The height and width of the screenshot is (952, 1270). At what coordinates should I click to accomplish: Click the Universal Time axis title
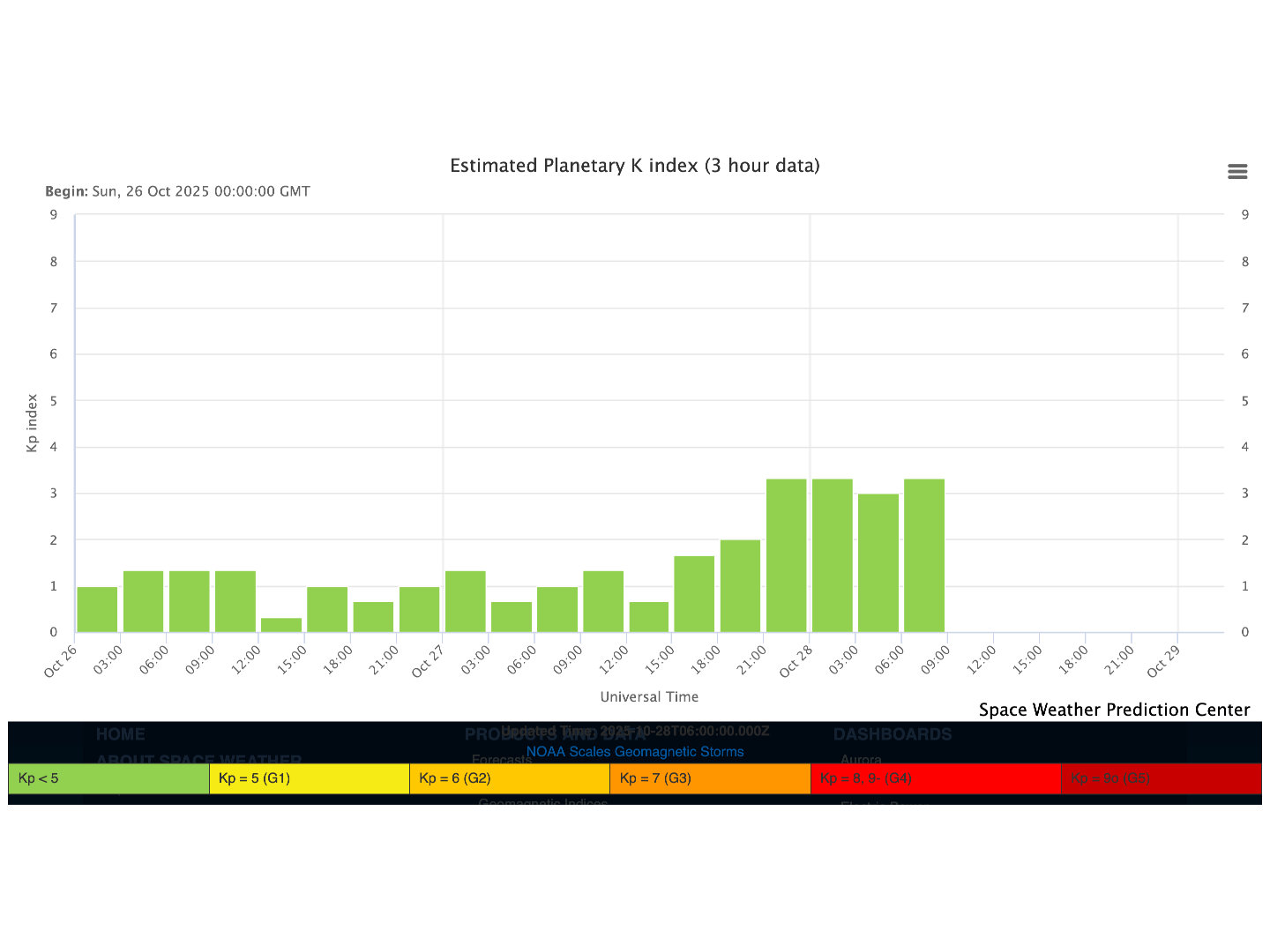tap(649, 696)
